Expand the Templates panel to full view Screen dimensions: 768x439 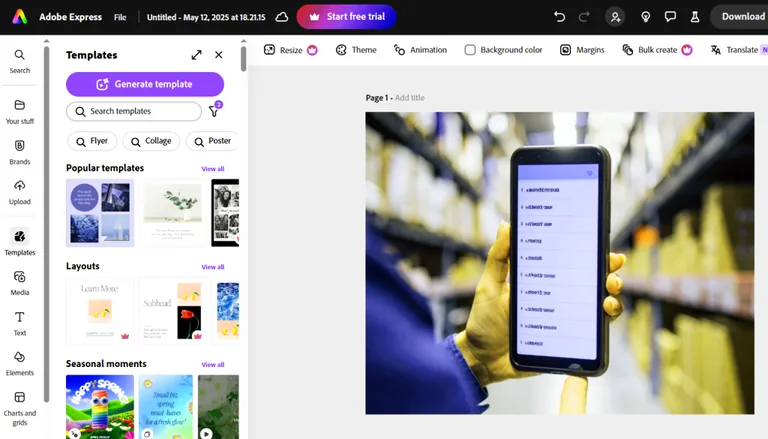(196, 55)
